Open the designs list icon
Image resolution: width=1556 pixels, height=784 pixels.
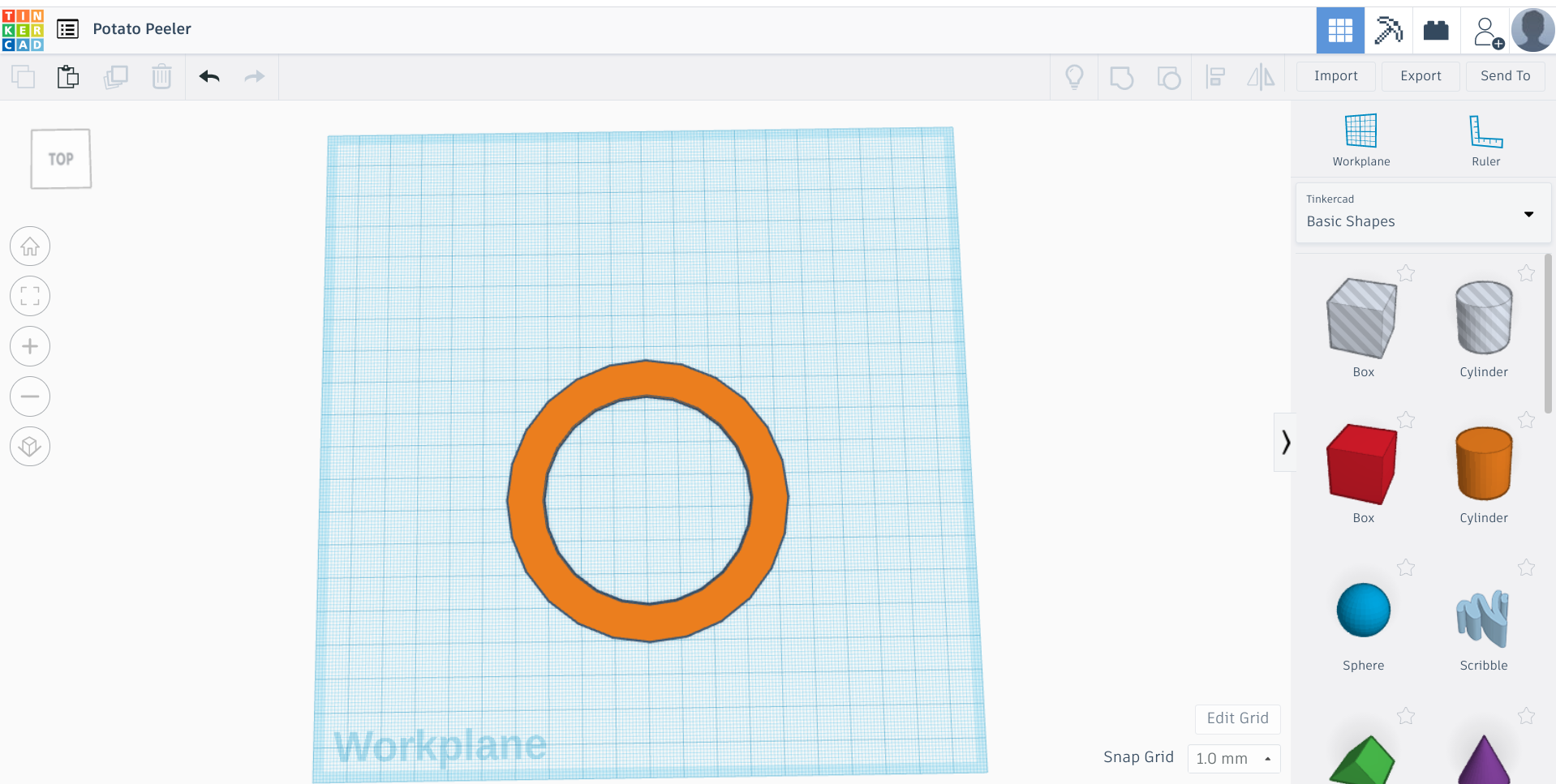pyautogui.click(x=68, y=29)
